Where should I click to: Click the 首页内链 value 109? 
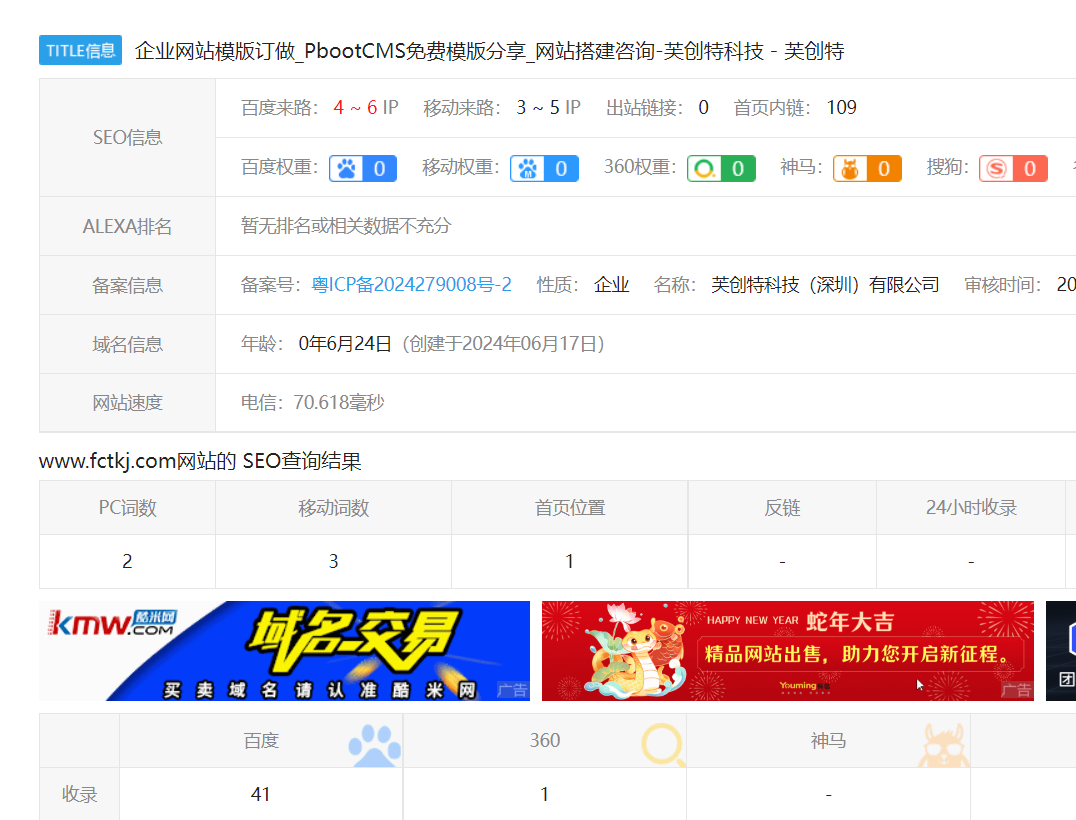(x=841, y=108)
